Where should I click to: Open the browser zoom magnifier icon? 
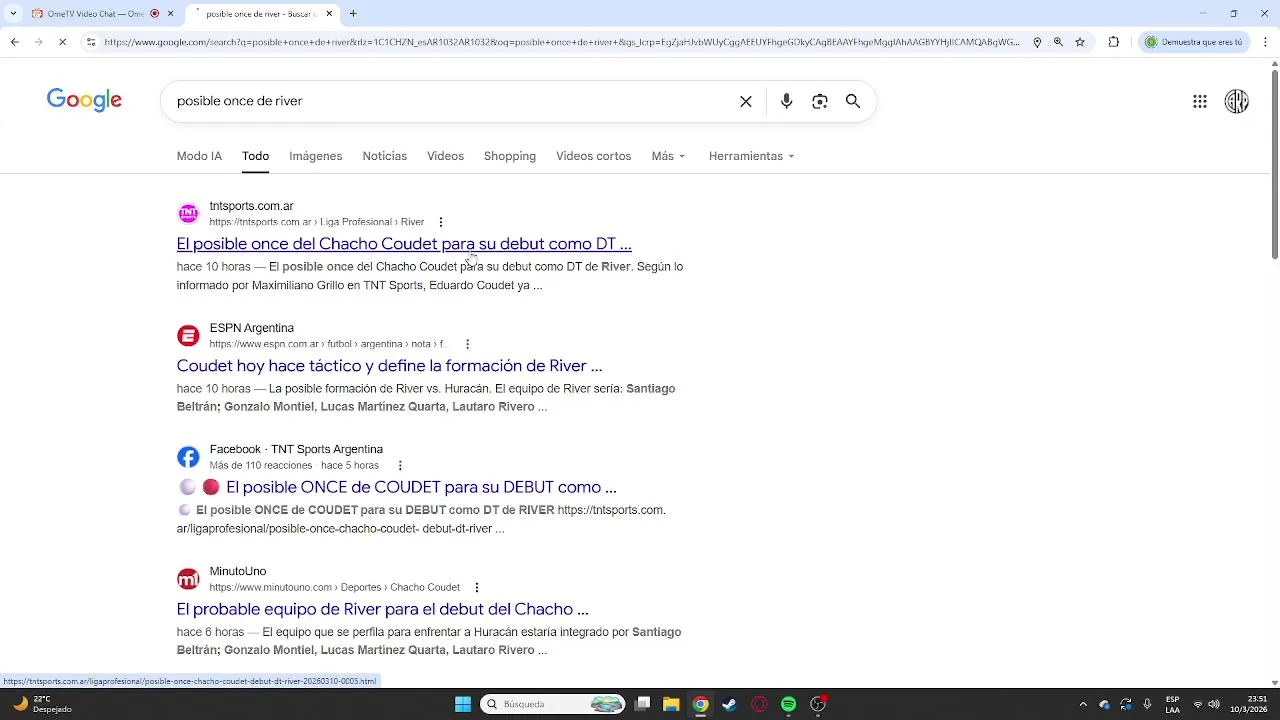click(1058, 42)
